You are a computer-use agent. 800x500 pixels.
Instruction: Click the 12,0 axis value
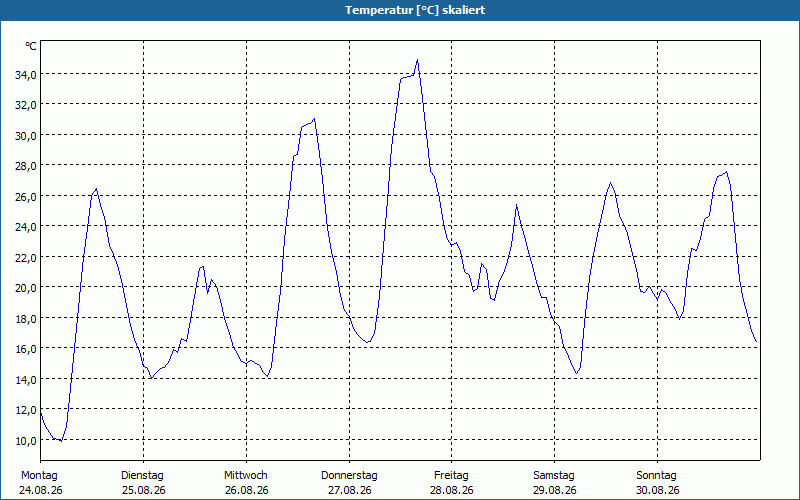tap(26, 410)
